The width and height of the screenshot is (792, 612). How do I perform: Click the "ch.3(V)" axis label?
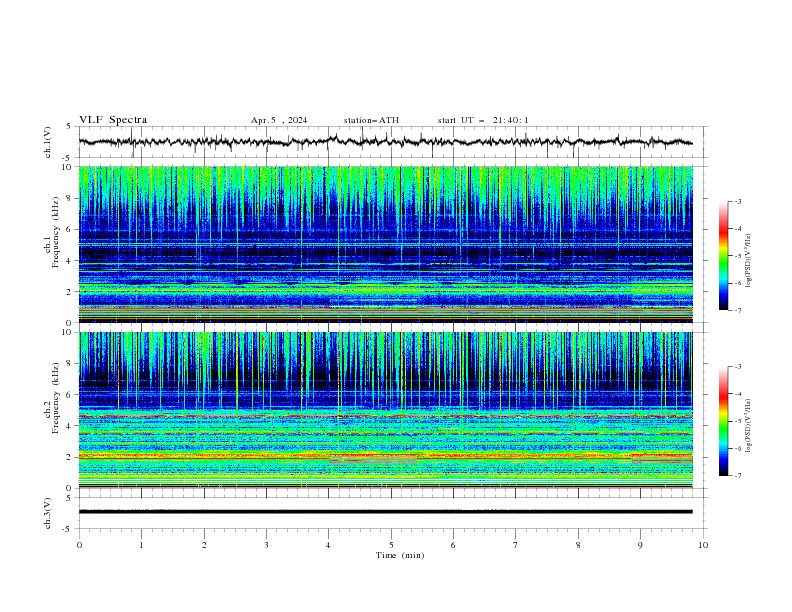(48, 513)
